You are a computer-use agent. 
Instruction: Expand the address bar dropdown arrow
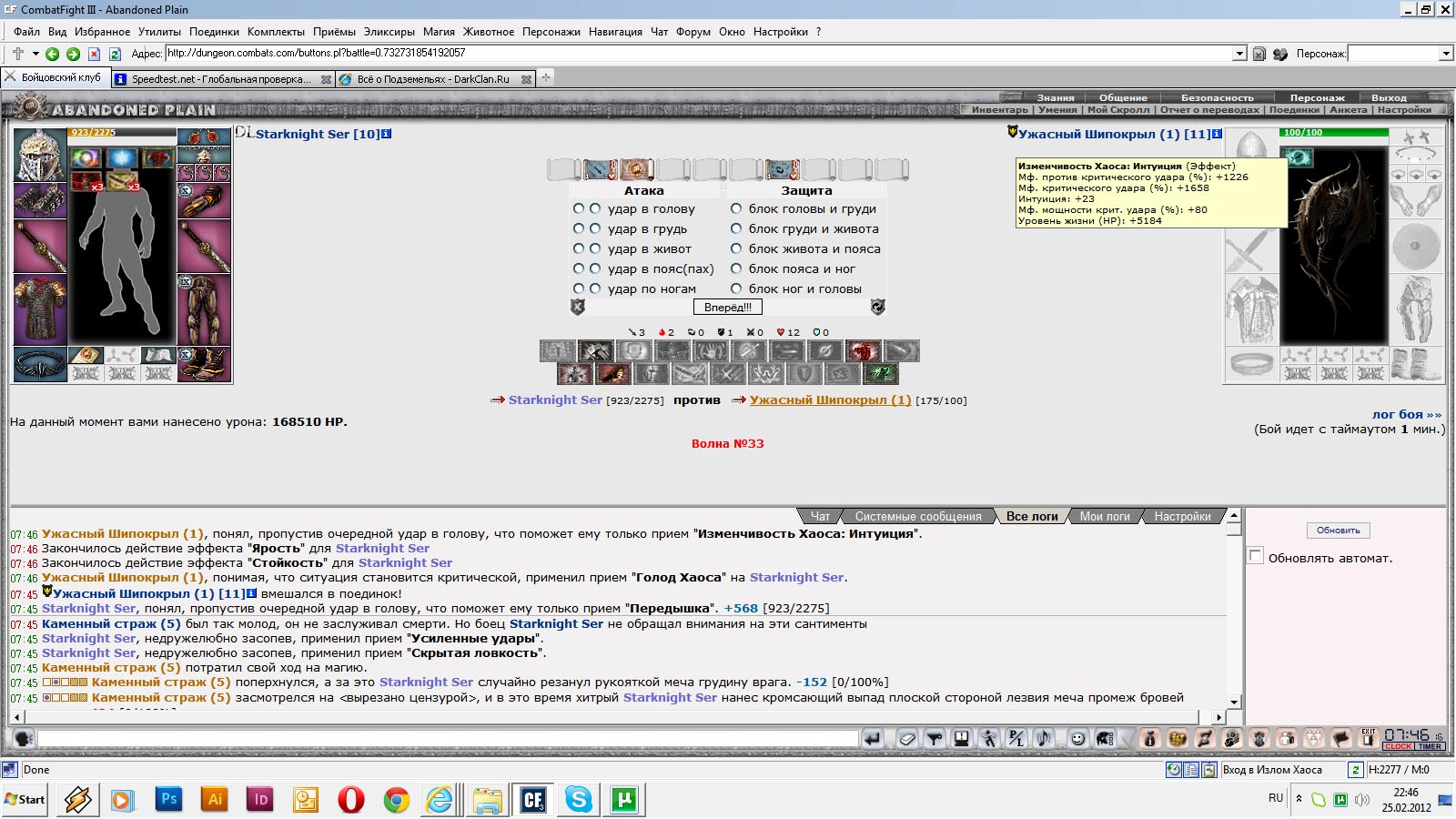(x=1239, y=54)
